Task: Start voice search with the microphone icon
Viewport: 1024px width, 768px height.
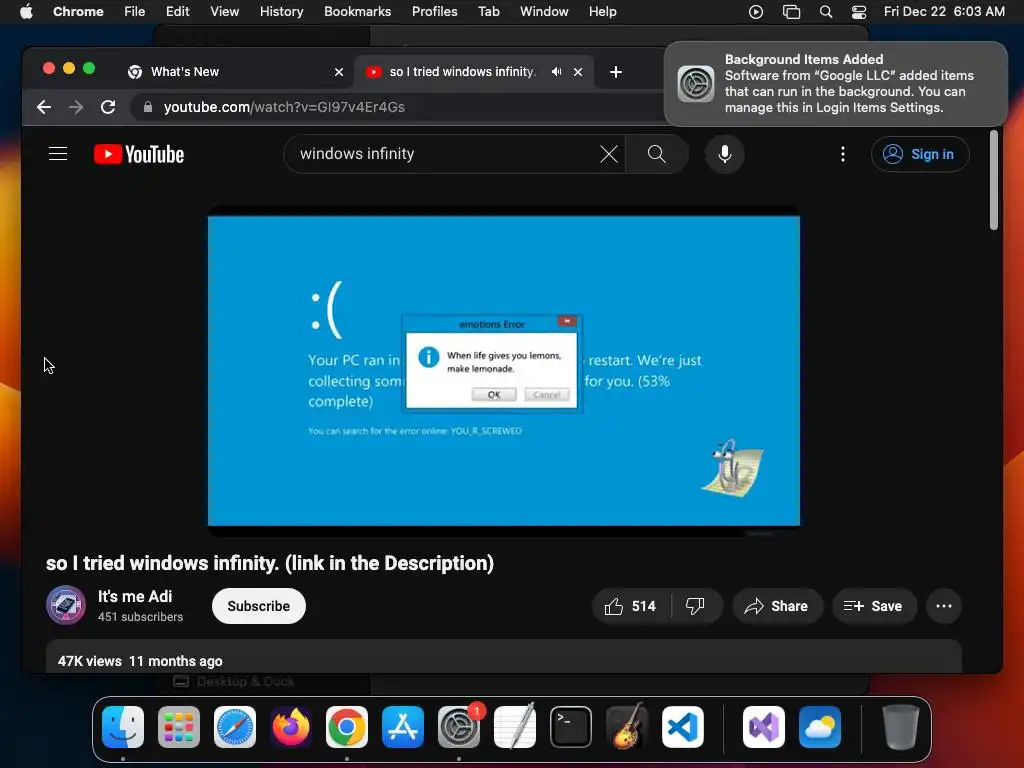Action: [x=724, y=154]
